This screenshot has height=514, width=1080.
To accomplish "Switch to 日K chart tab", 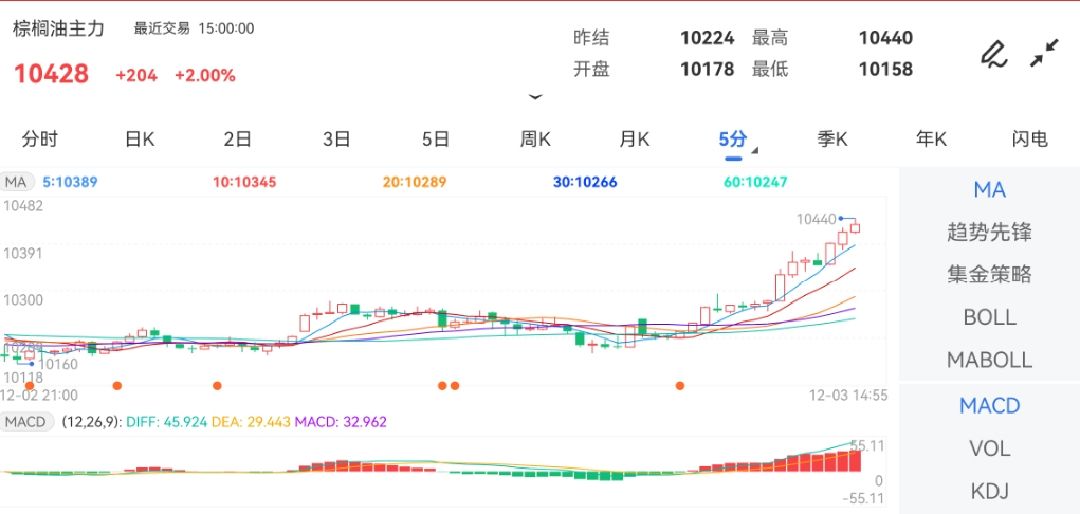I will coord(140,139).
